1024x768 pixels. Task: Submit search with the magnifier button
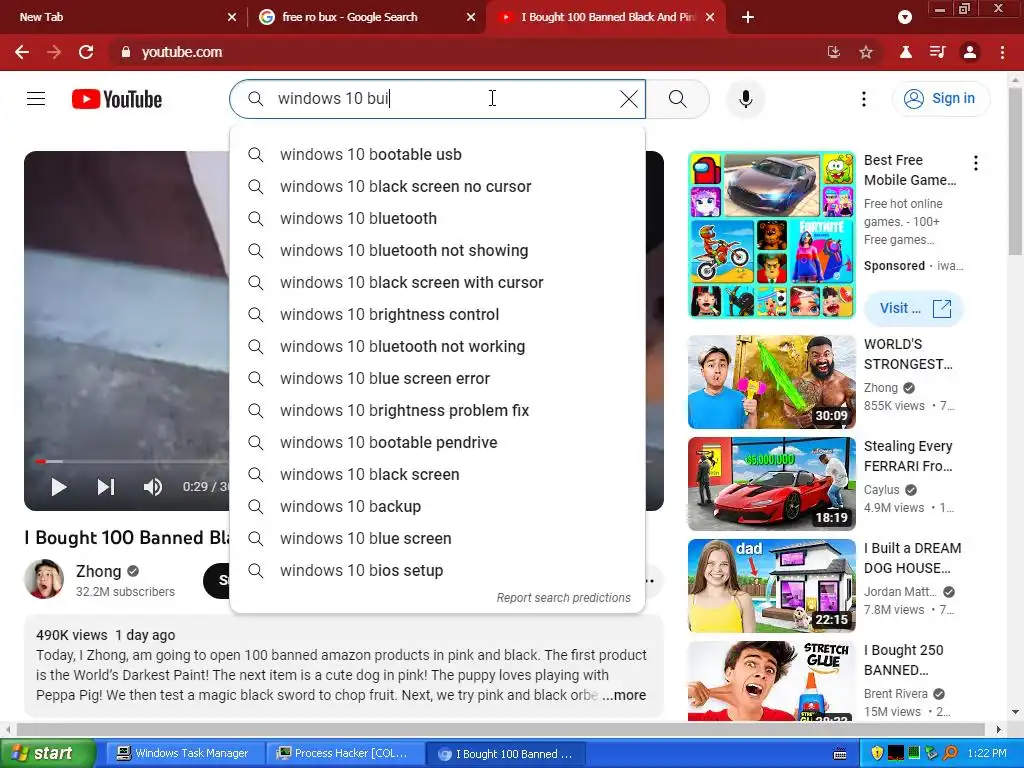pyautogui.click(x=678, y=99)
